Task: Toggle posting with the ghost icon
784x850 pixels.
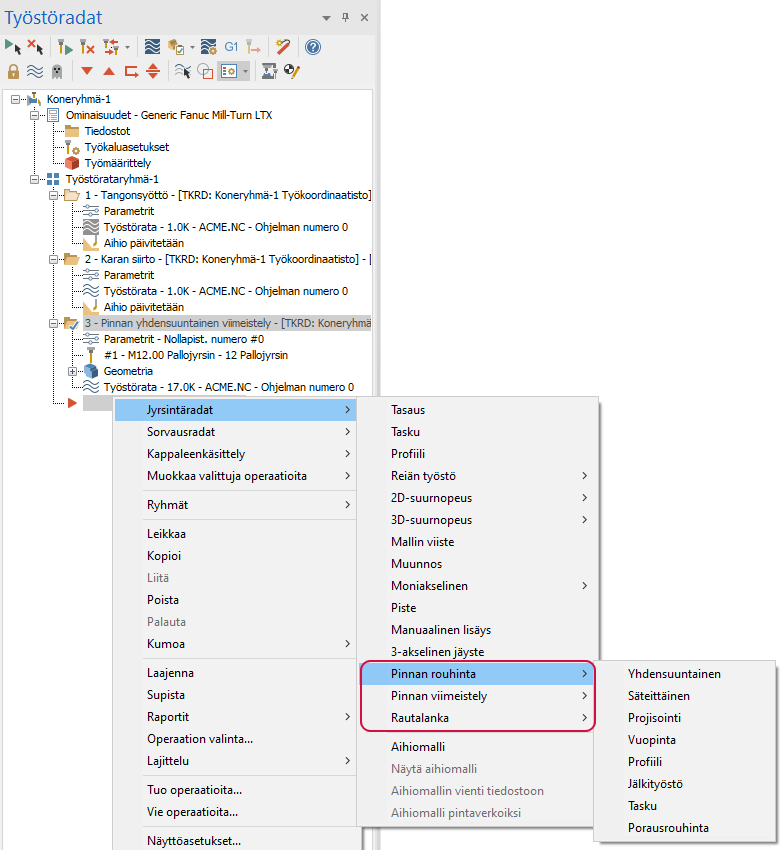Action: point(57,71)
